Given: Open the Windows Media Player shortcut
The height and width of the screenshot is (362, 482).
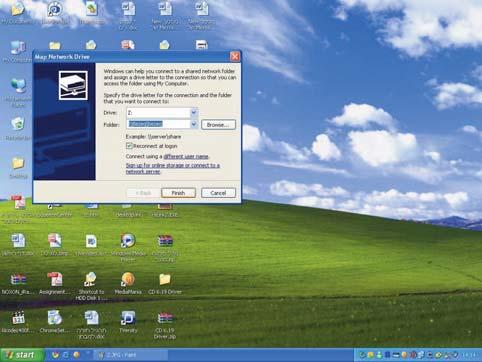Looking at the screenshot, I should 128,241.
